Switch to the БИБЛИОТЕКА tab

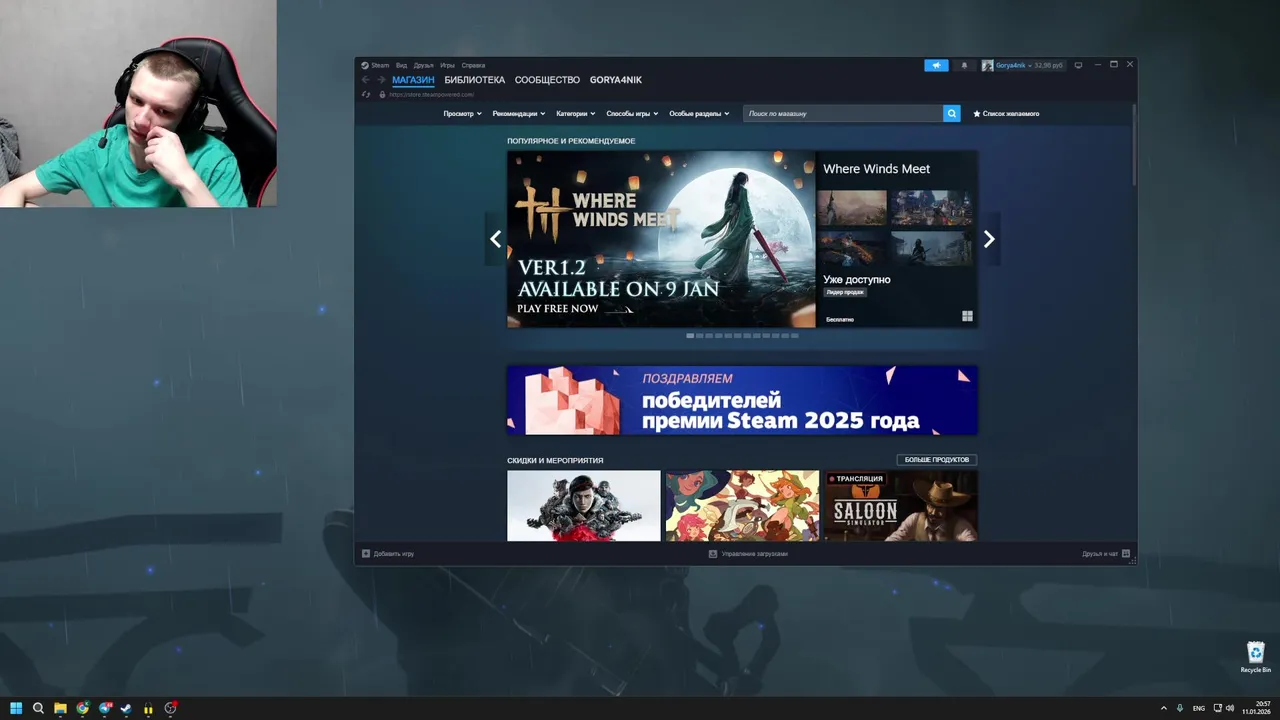click(475, 80)
